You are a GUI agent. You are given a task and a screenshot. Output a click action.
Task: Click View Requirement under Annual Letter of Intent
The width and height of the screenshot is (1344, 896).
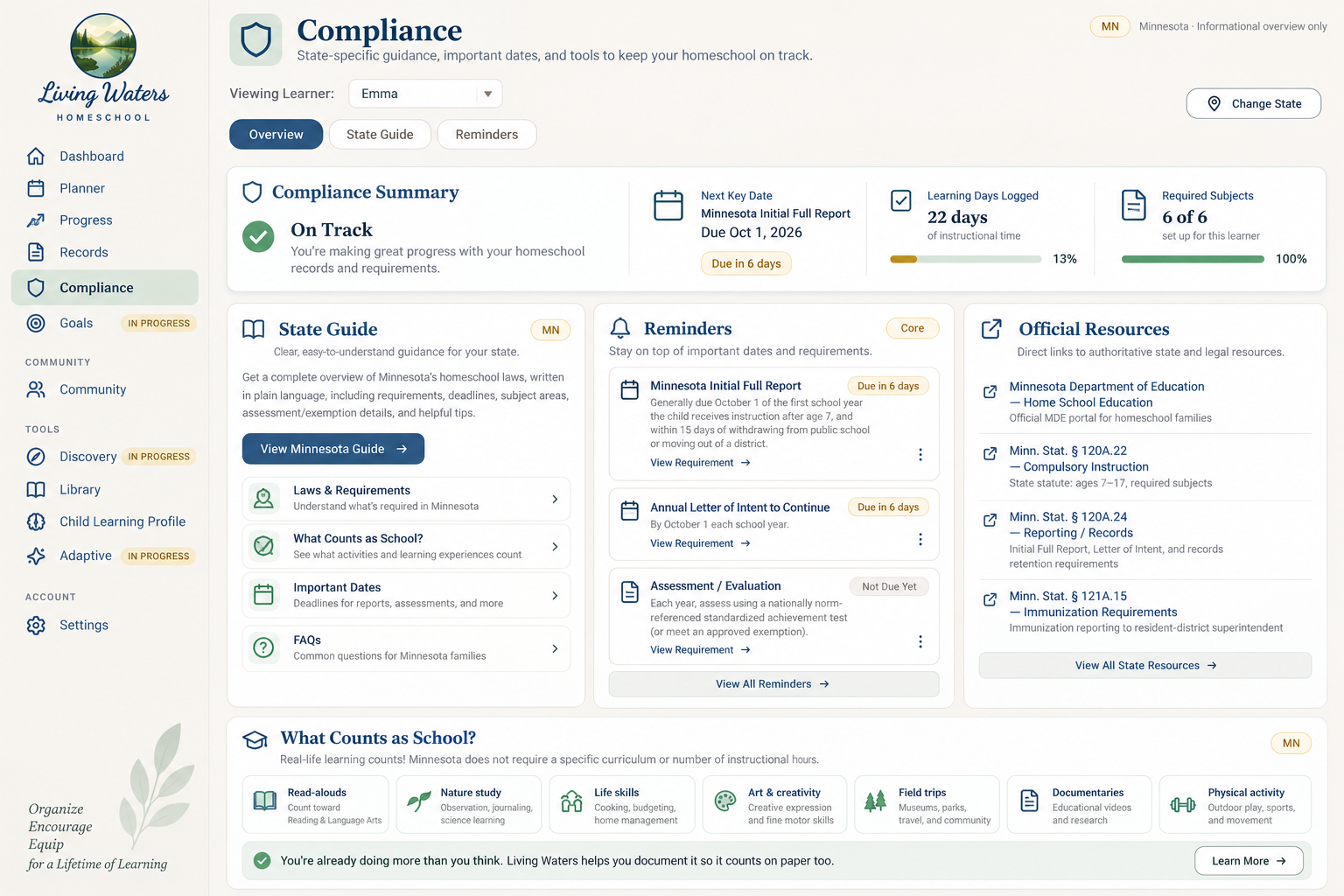pos(700,543)
